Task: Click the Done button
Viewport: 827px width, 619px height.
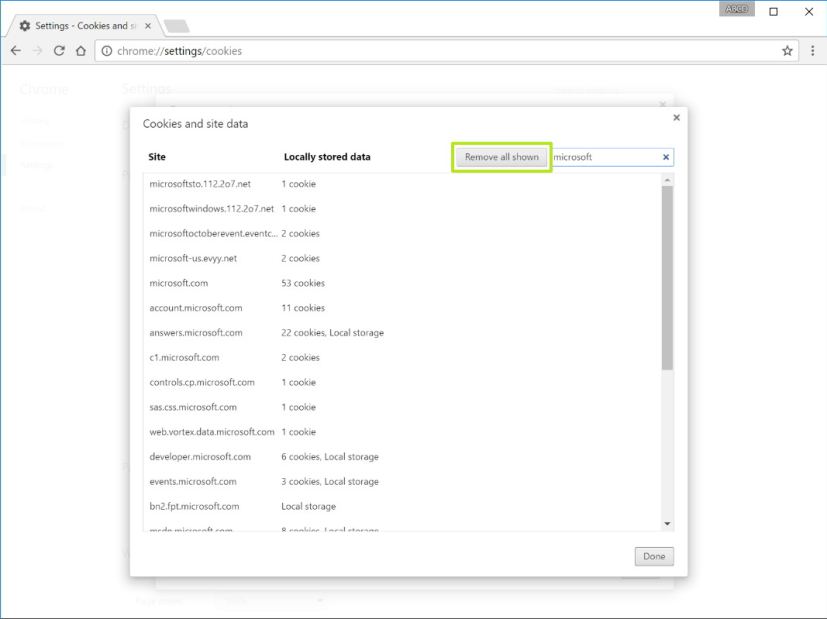Action: pos(654,556)
